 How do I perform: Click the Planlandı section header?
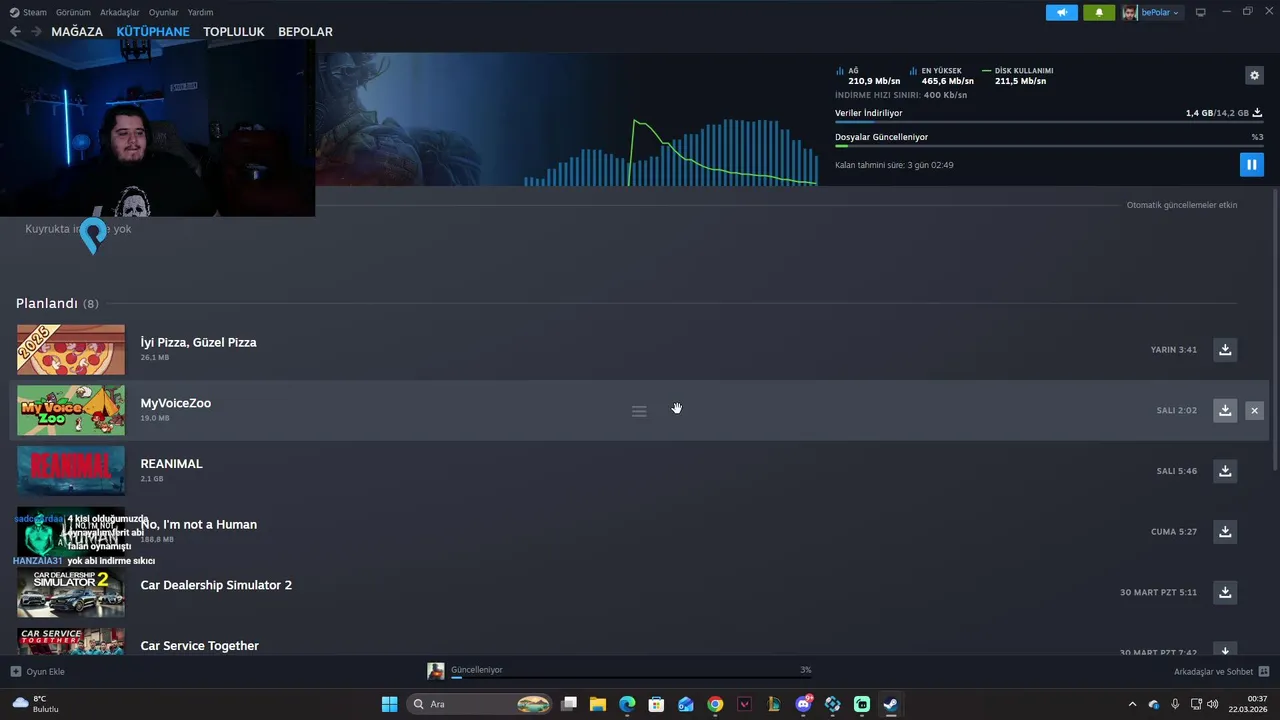[57, 303]
